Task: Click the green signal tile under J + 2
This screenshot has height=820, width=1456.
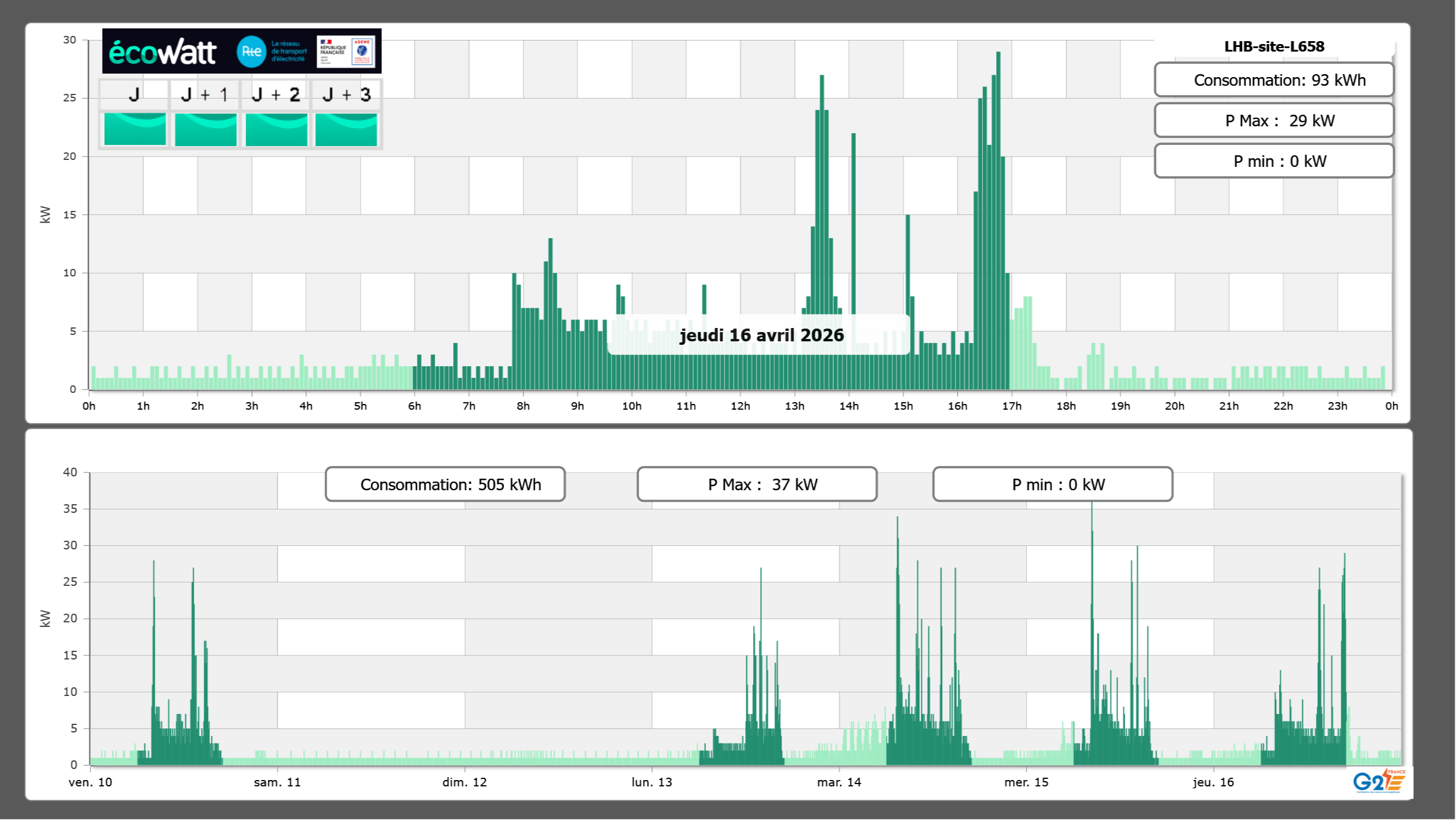Action: (x=276, y=129)
